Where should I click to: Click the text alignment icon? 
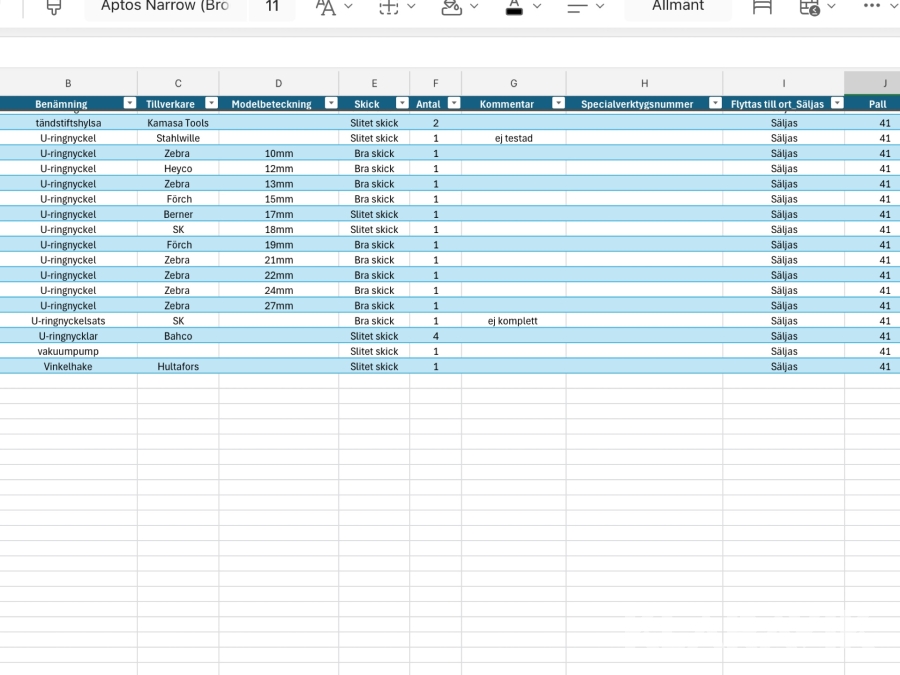tap(577, 7)
